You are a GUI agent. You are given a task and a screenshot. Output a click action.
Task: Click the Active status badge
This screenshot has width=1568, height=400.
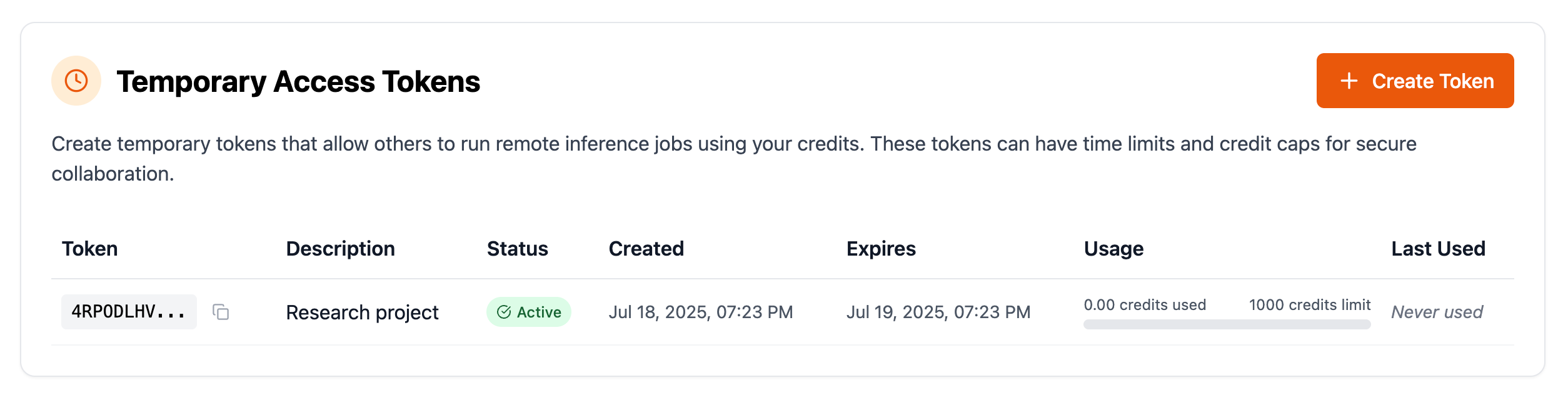point(529,312)
